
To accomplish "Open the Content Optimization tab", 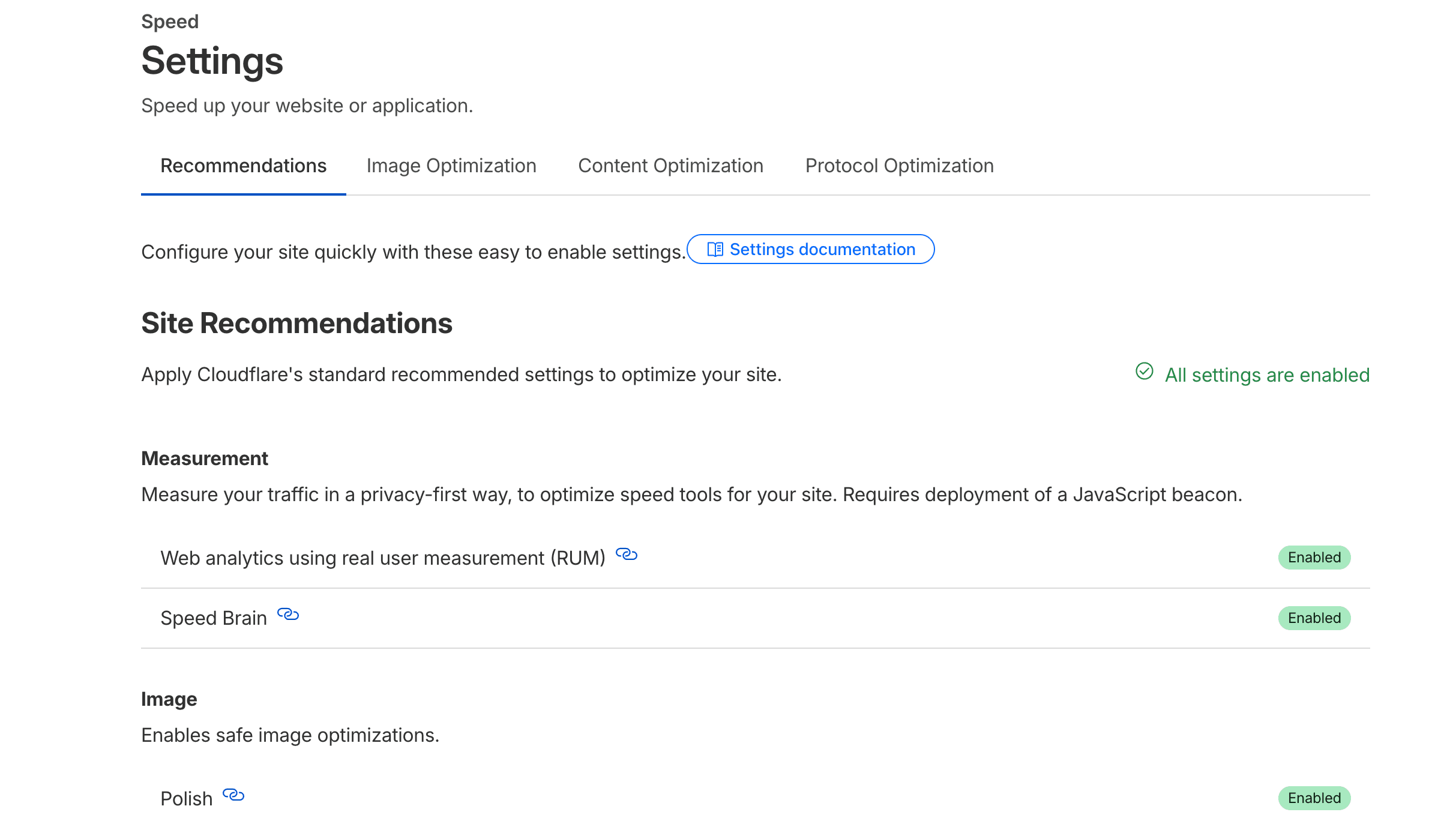I will [x=670, y=166].
